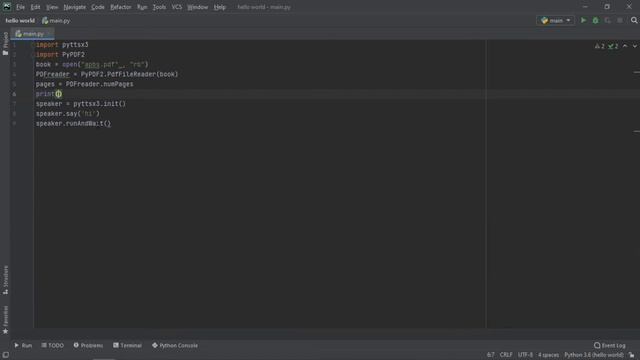This screenshot has width=640, height=360.
Task: Open the CRLF line separator selector
Action: click(x=506, y=355)
